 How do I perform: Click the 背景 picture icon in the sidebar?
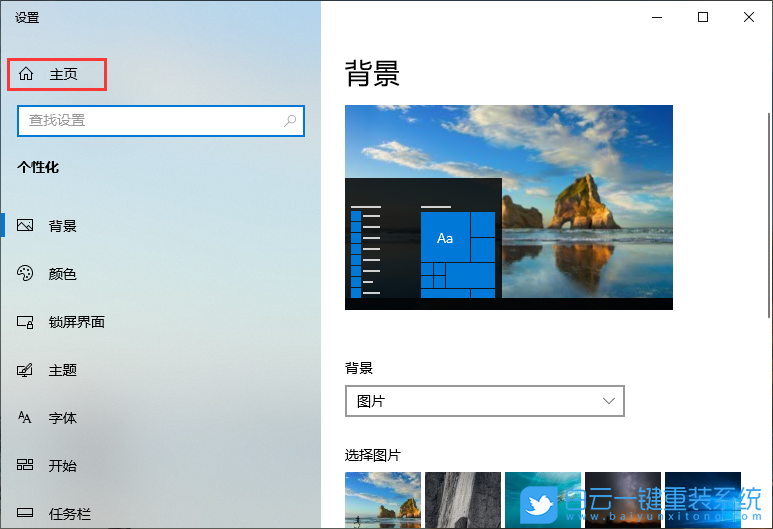(25, 225)
